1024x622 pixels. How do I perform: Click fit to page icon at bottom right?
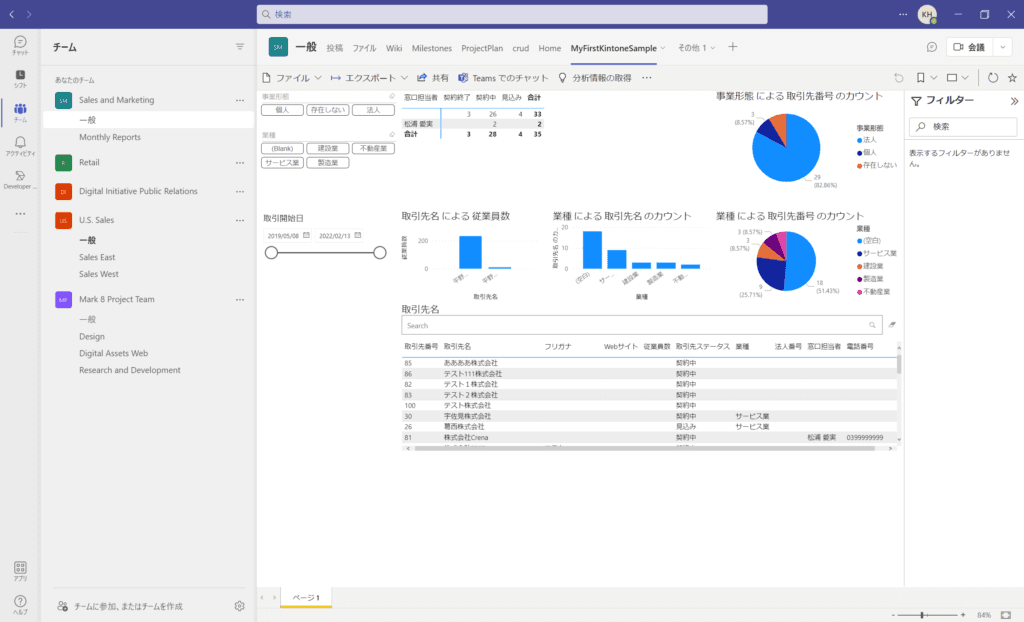(1006, 615)
